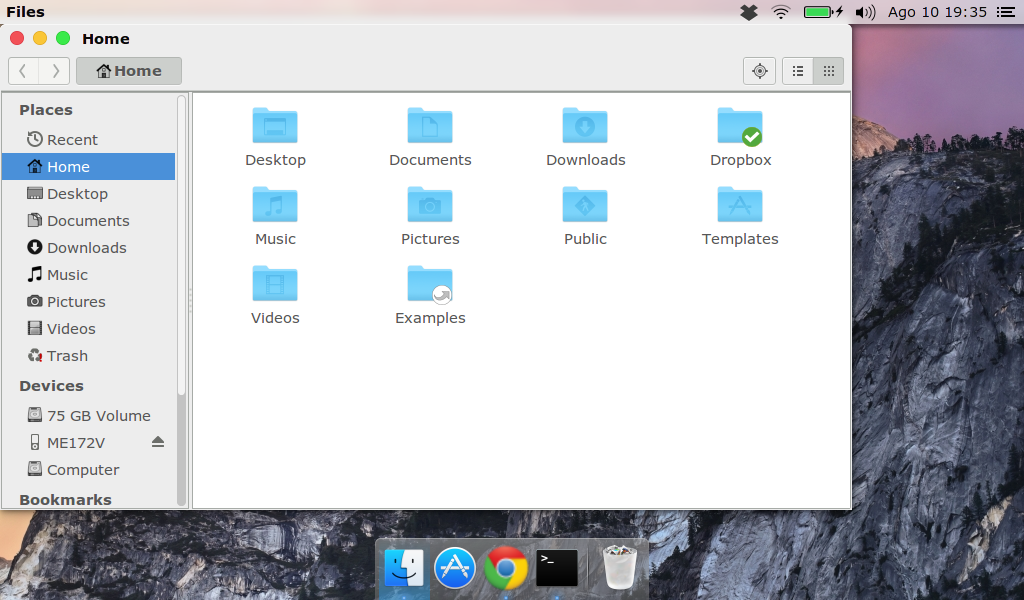Open the session menu in the top bar
The image size is (1024, 600).
tap(1007, 12)
